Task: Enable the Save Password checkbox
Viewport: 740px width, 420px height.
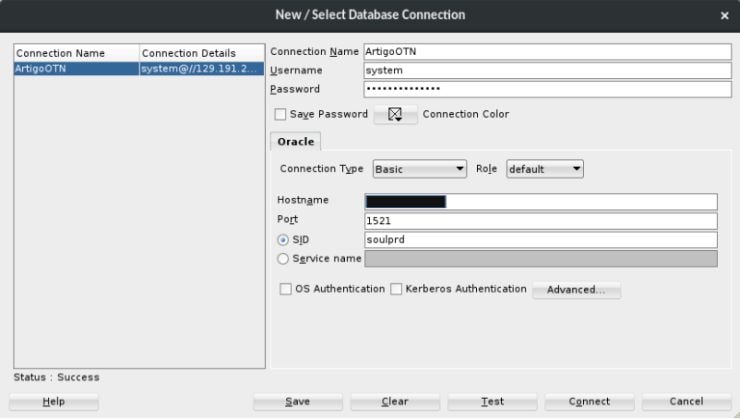Action: pos(280,114)
